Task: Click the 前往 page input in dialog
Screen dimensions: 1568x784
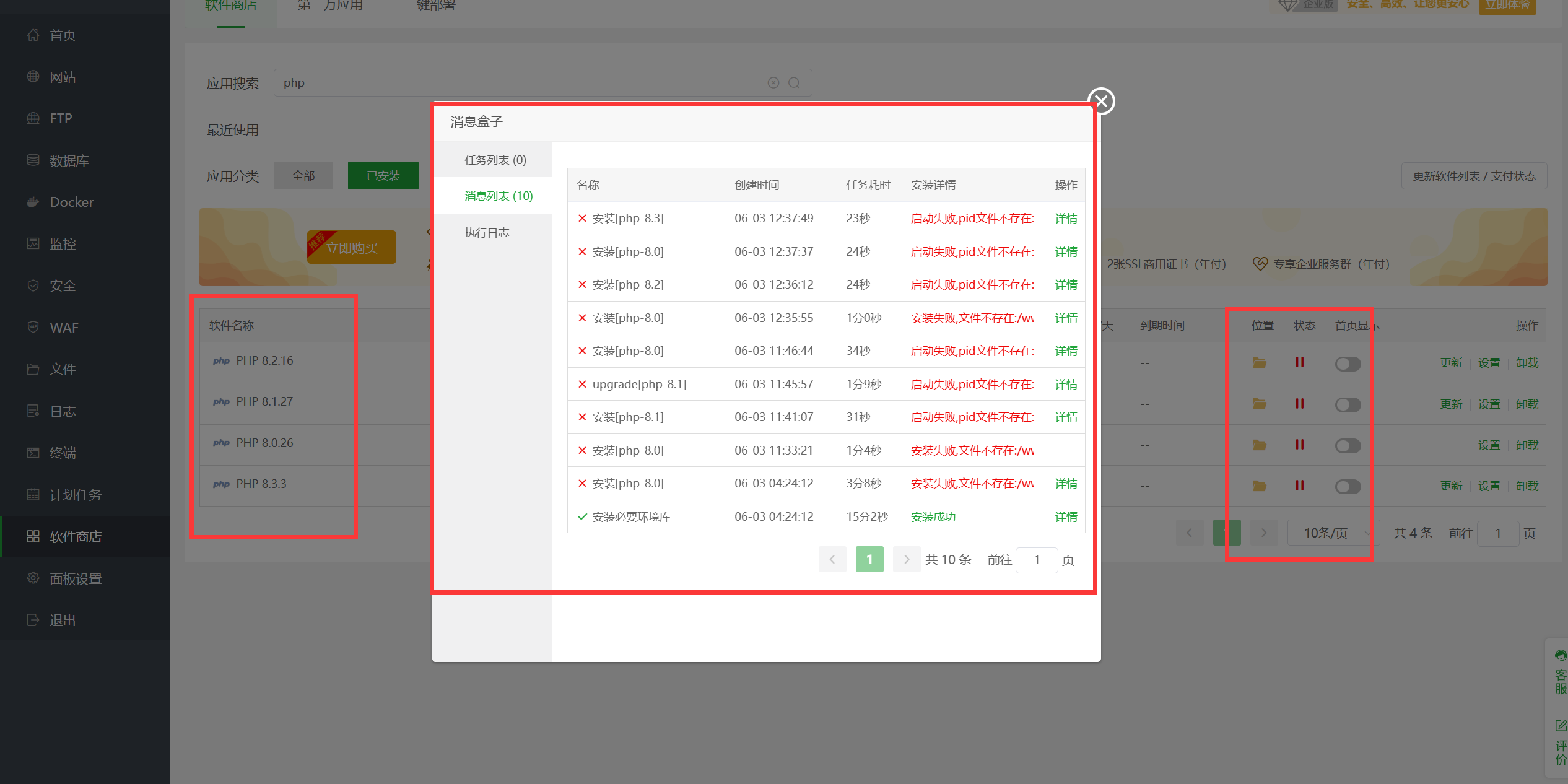Action: click(x=1037, y=560)
